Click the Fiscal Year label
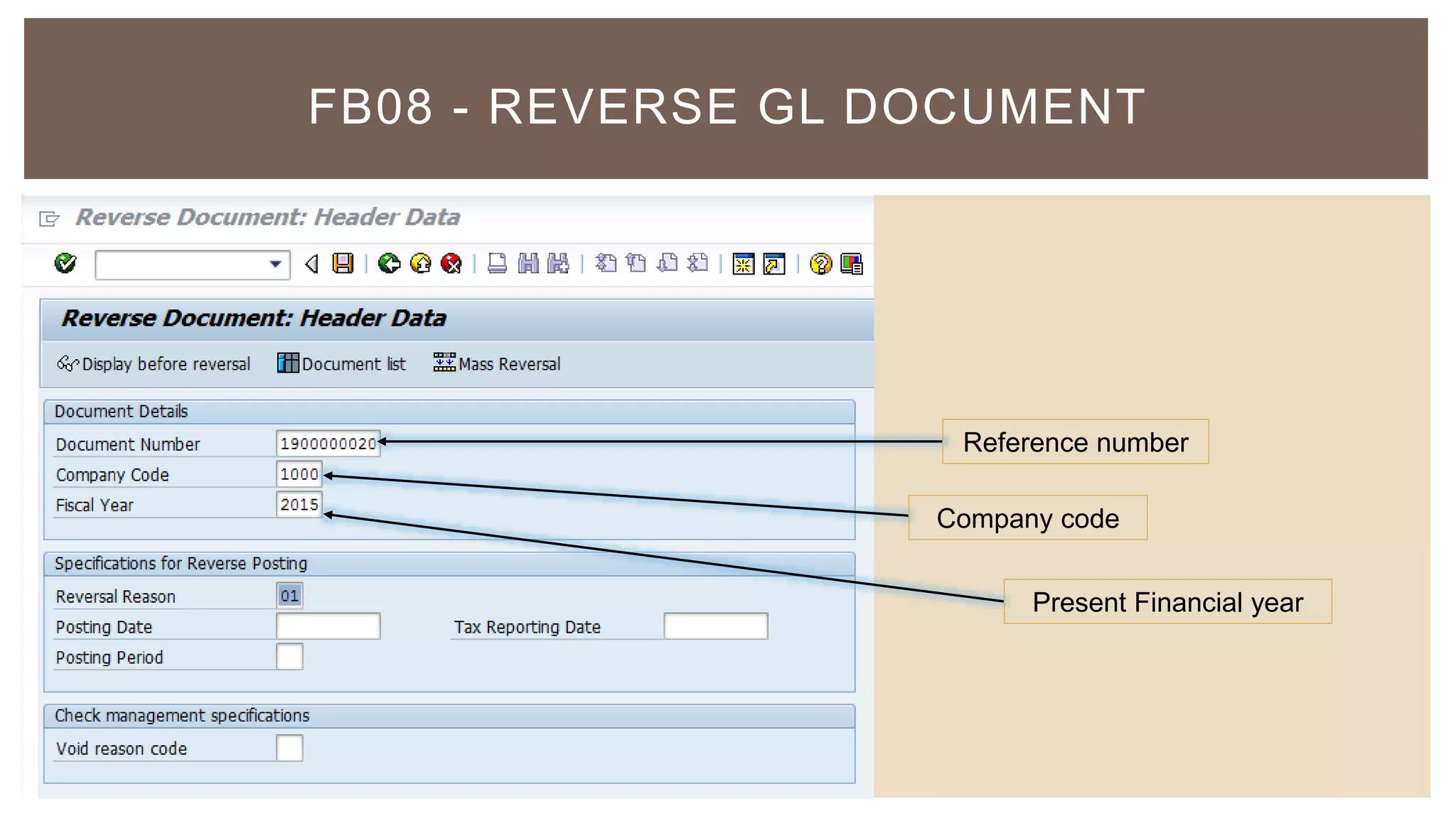Screen dimensions: 1456x819 point(95,506)
